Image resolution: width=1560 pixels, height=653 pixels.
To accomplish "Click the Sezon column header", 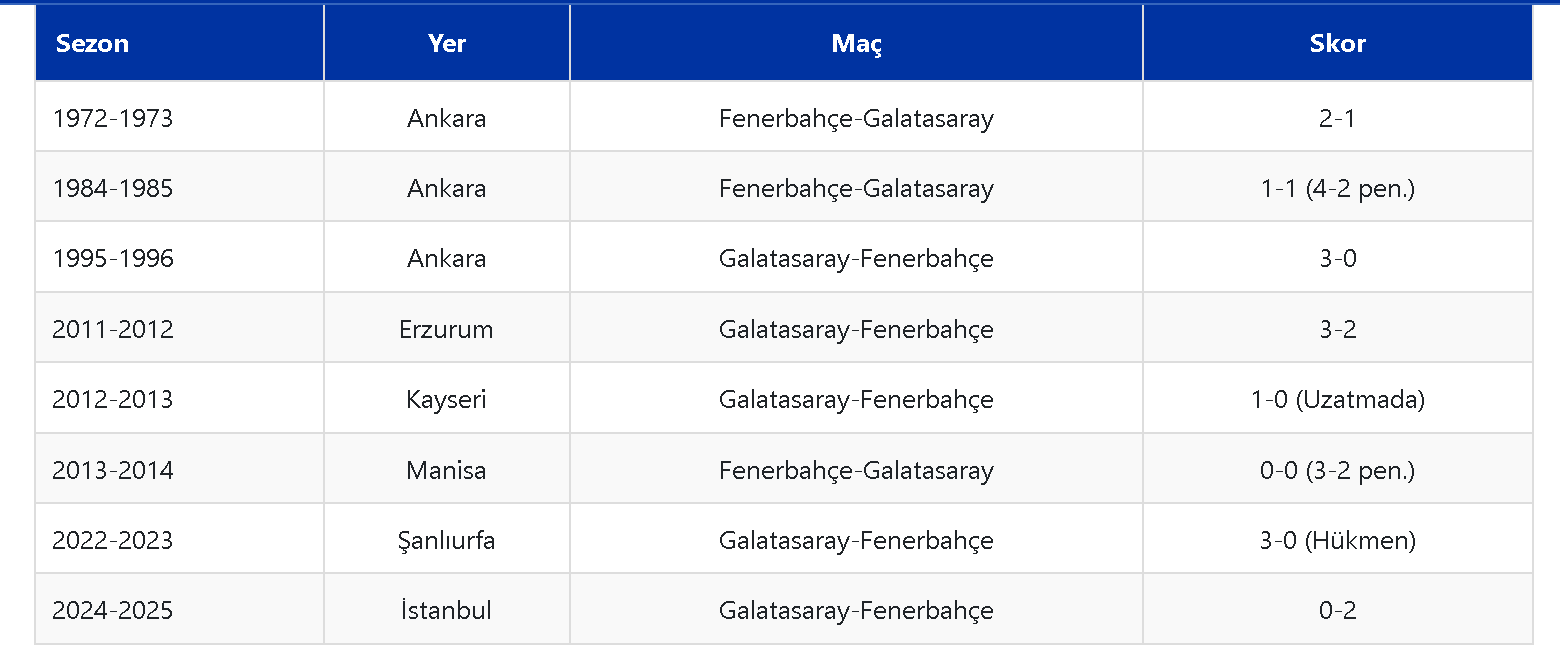I will click(92, 43).
